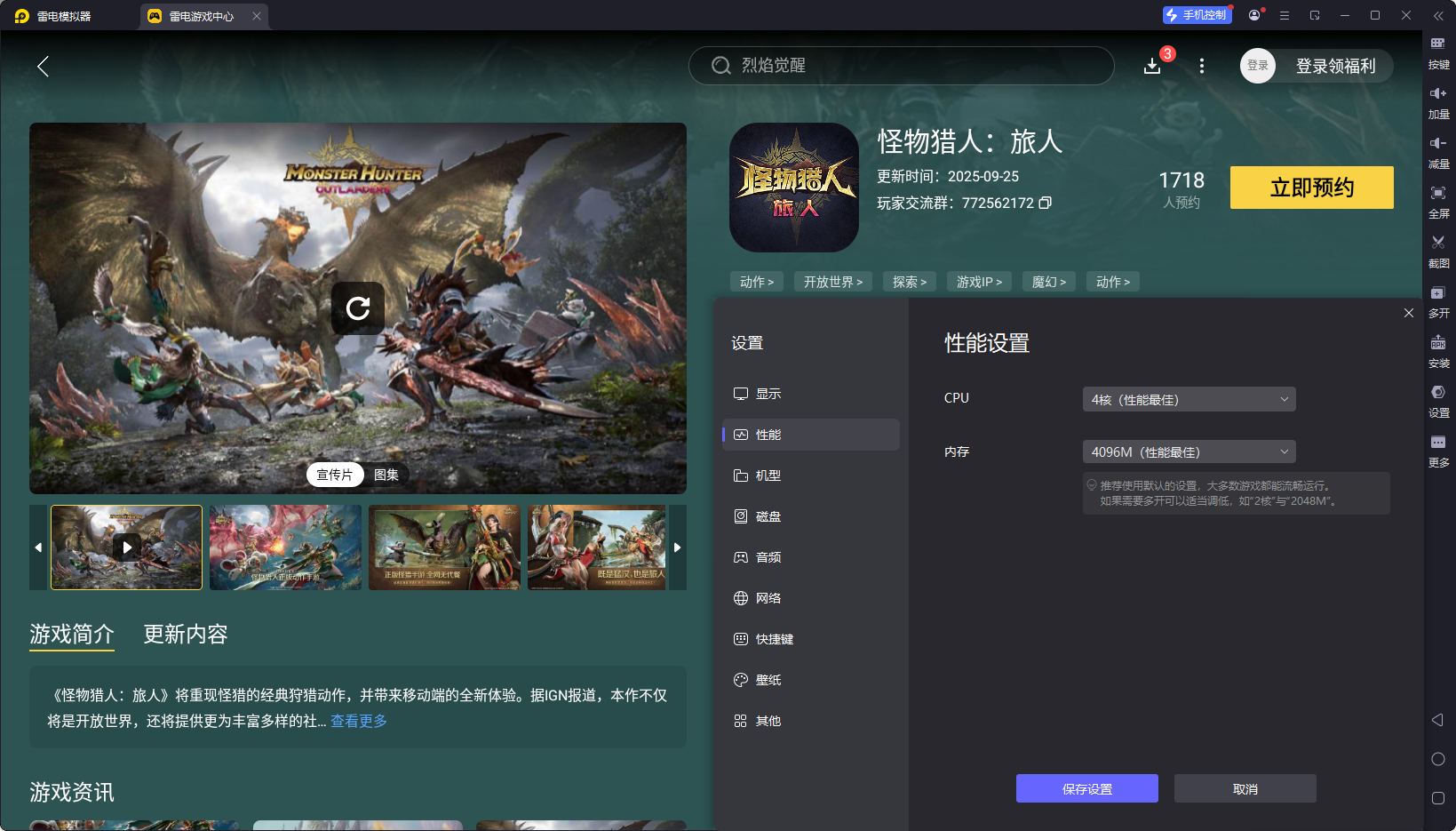The width and height of the screenshot is (1456, 831).
Task: Click the fullscreen (全屏) icon
Action: coord(1438,194)
